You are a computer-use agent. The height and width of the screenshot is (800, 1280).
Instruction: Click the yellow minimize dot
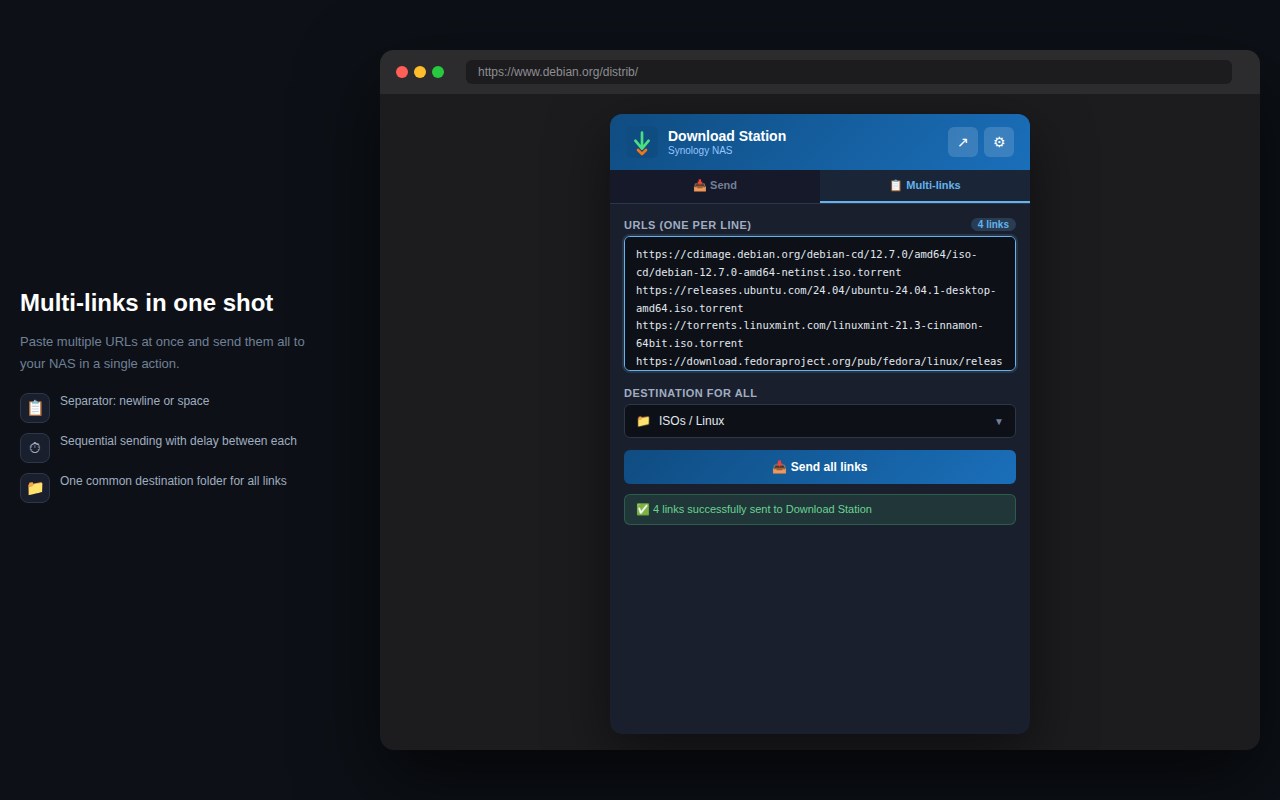tap(420, 72)
